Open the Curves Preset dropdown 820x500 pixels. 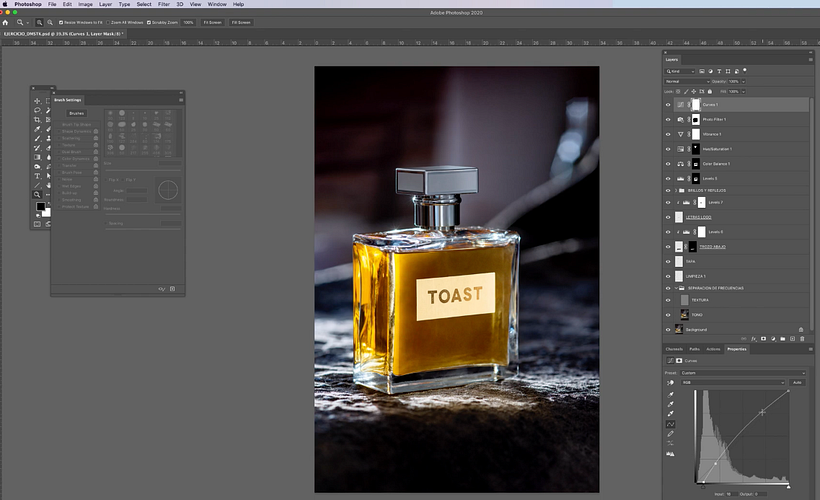(x=742, y=373)
